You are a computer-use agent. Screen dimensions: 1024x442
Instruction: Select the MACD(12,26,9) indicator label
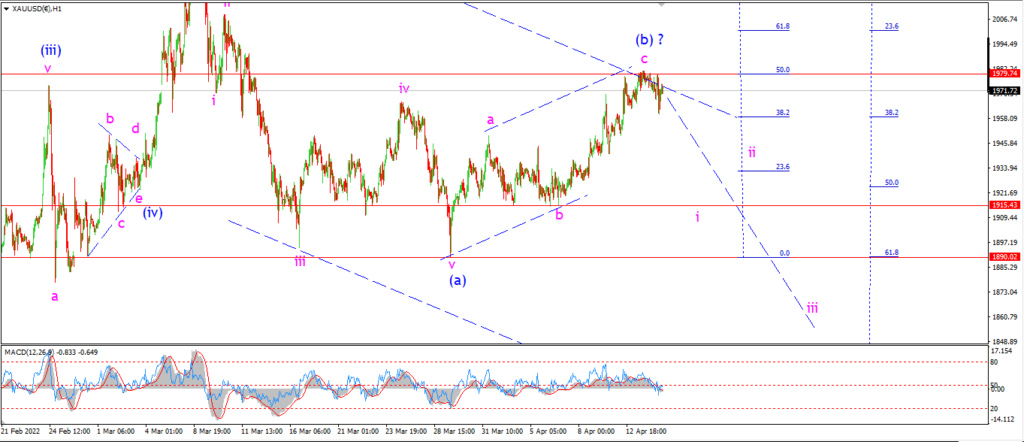coord(29,353)
